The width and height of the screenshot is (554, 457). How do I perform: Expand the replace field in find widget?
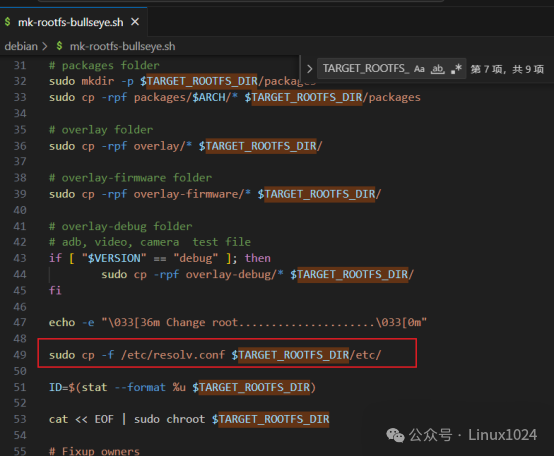[309, 69]
